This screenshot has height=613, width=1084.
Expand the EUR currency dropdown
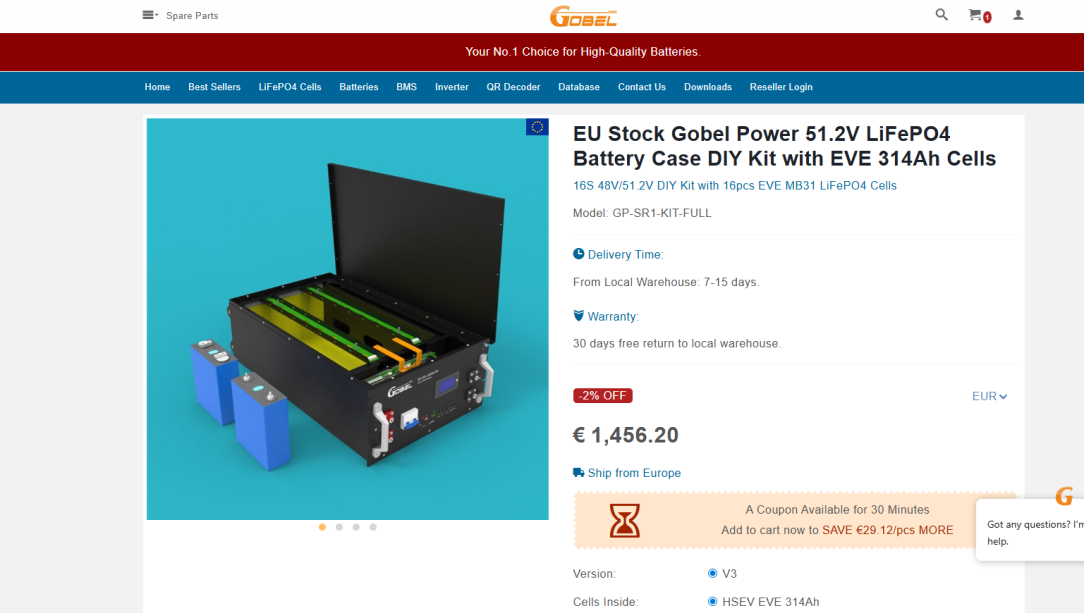pos(989,396)
